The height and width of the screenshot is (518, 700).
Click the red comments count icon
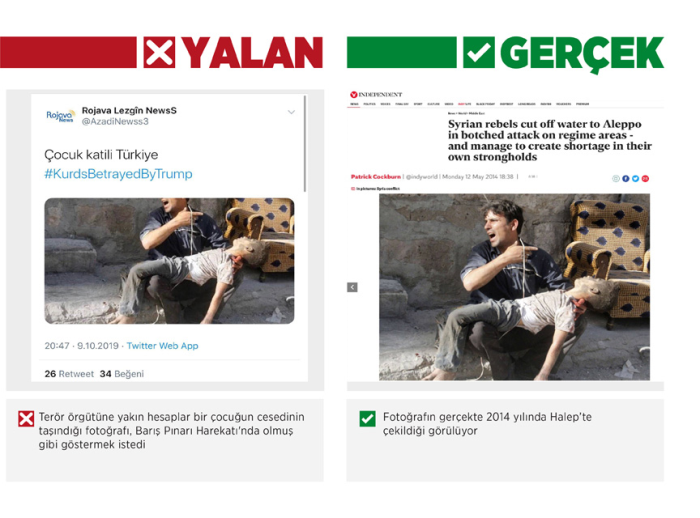(x=646, y=179)
